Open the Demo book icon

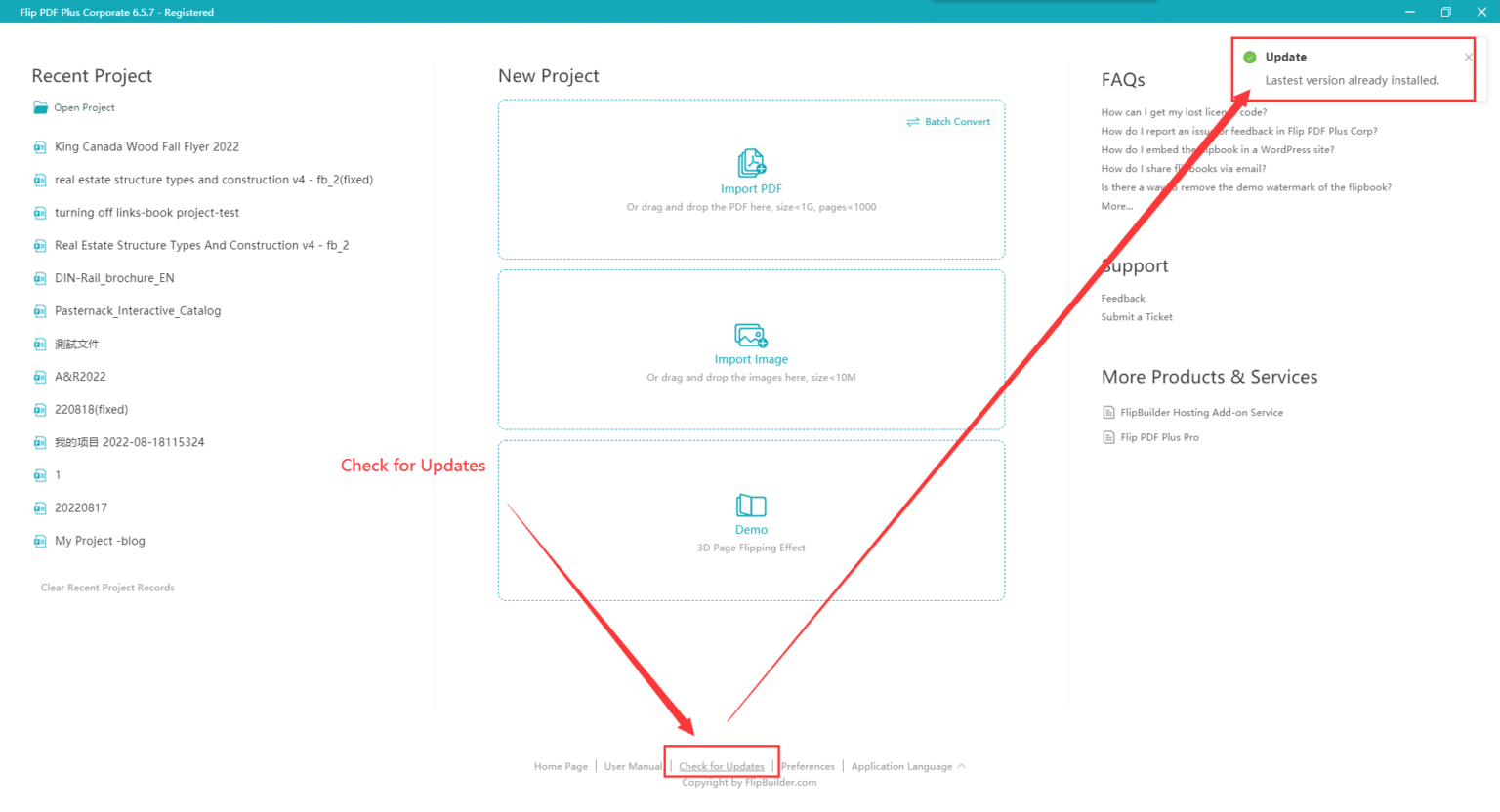(x=751, y=506)
